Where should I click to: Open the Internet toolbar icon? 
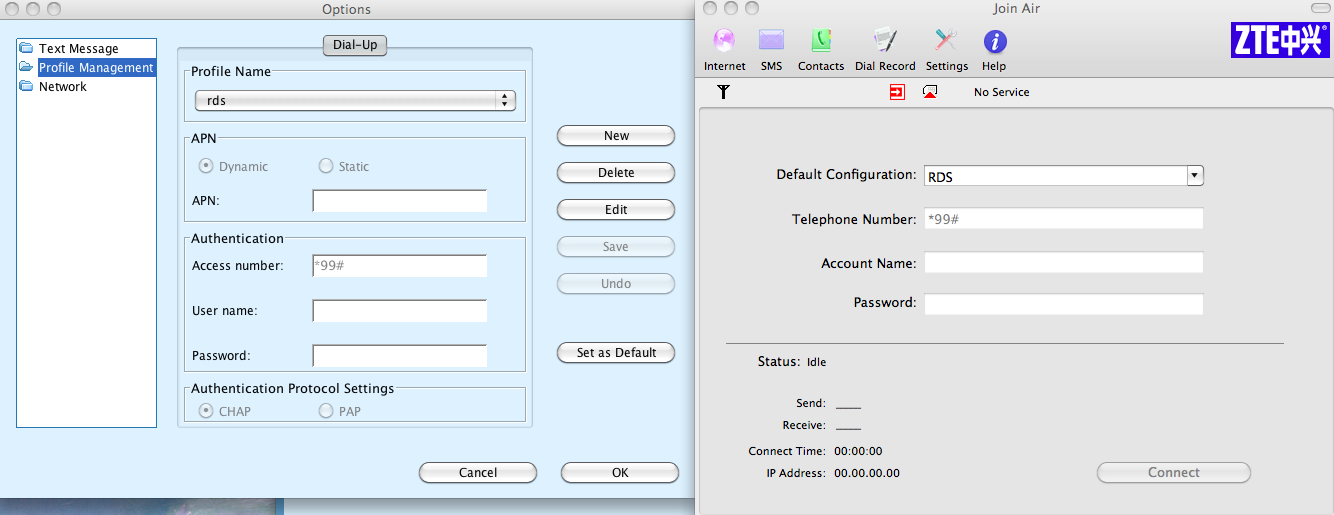(x=724, y=41)
